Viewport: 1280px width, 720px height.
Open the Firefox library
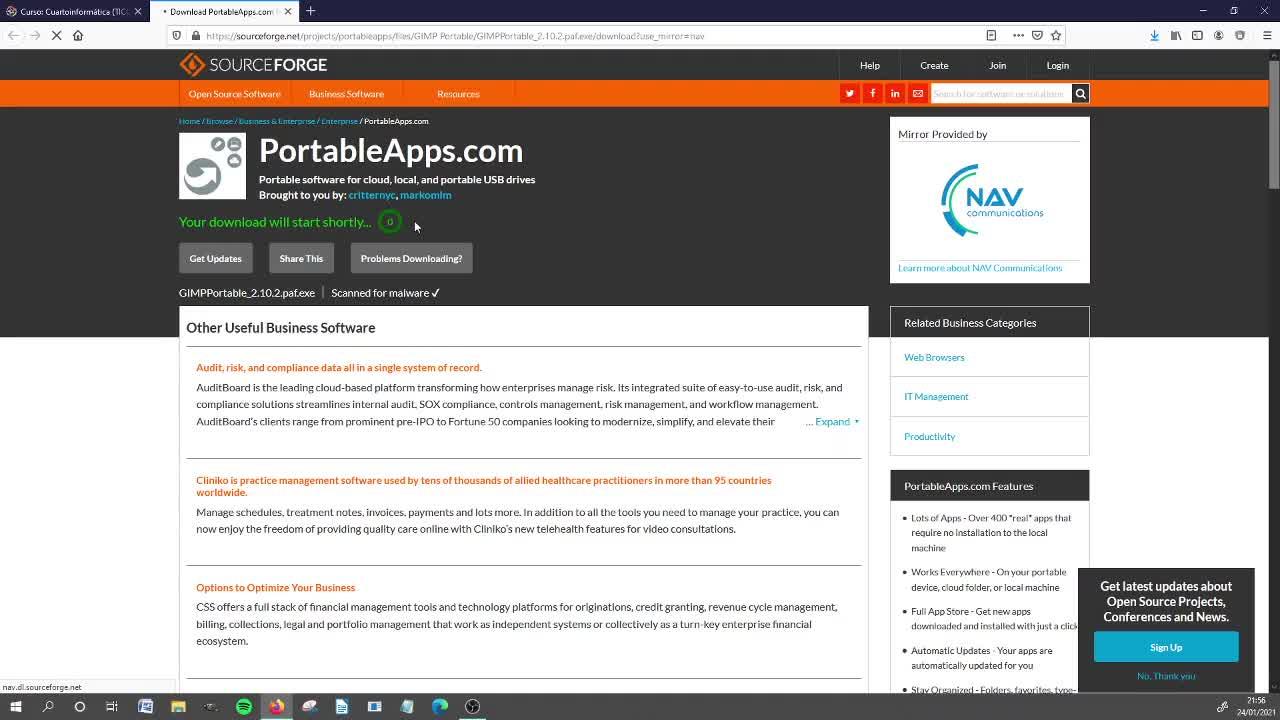pyautogui.click(x=1176, y=36)
